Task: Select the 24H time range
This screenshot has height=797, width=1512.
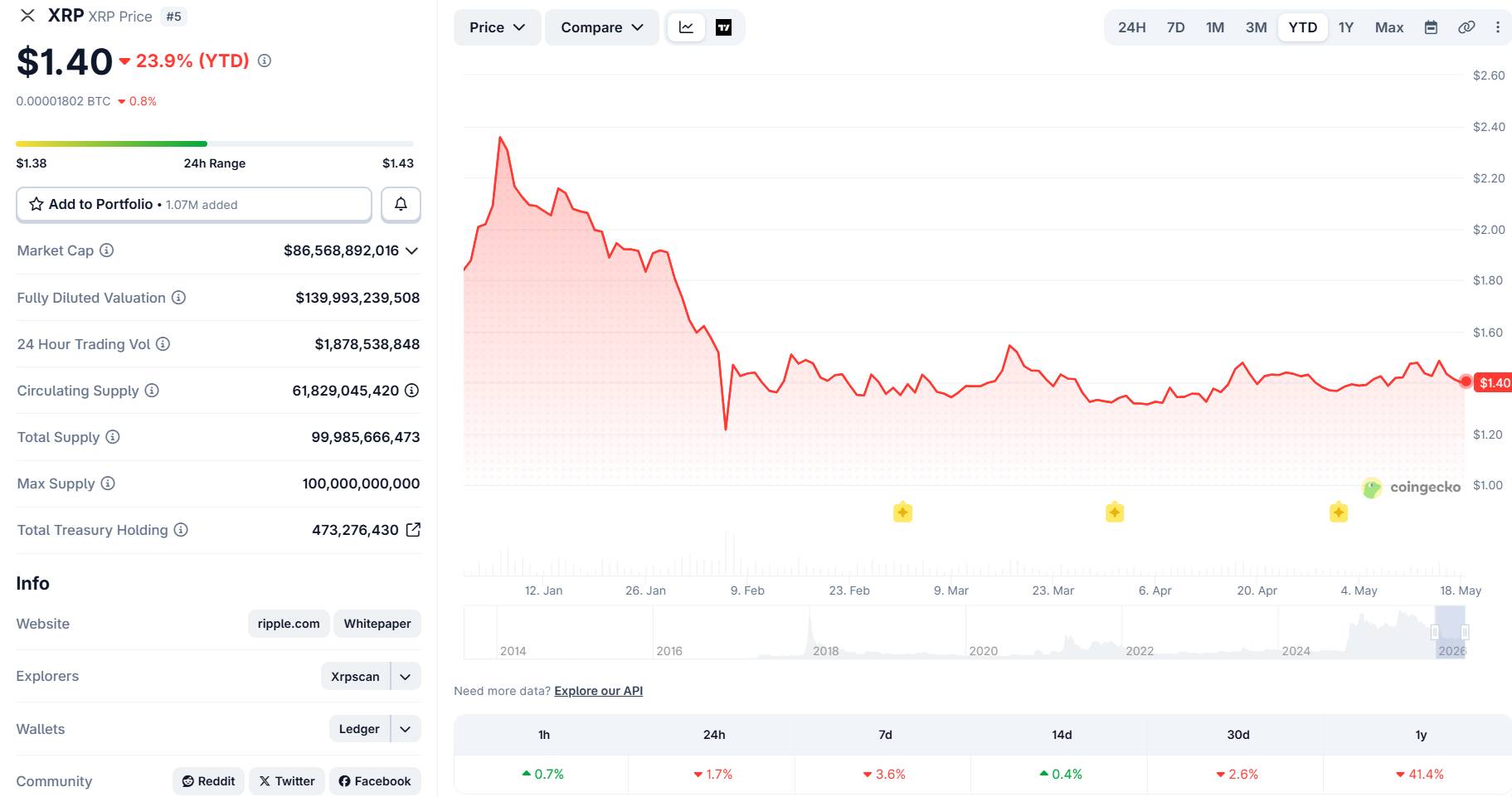Action: [1131, 27]
